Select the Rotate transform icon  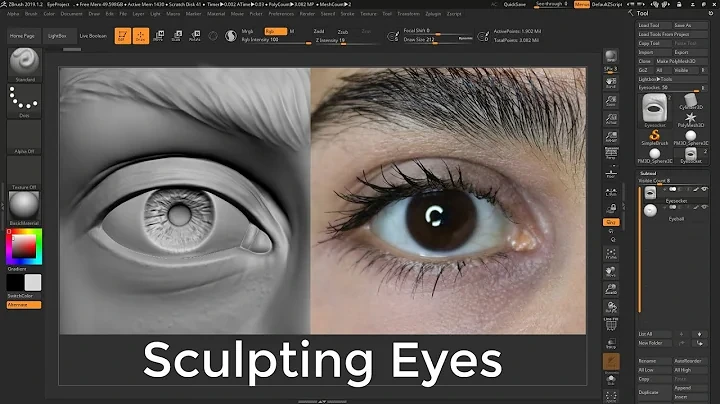[x=195, y=36]
